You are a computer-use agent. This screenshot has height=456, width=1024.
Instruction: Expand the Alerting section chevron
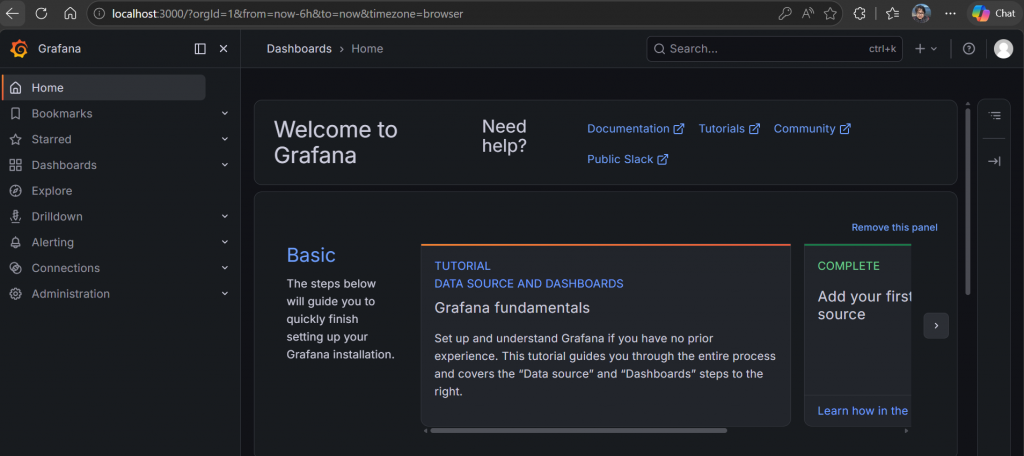[225, 242]
